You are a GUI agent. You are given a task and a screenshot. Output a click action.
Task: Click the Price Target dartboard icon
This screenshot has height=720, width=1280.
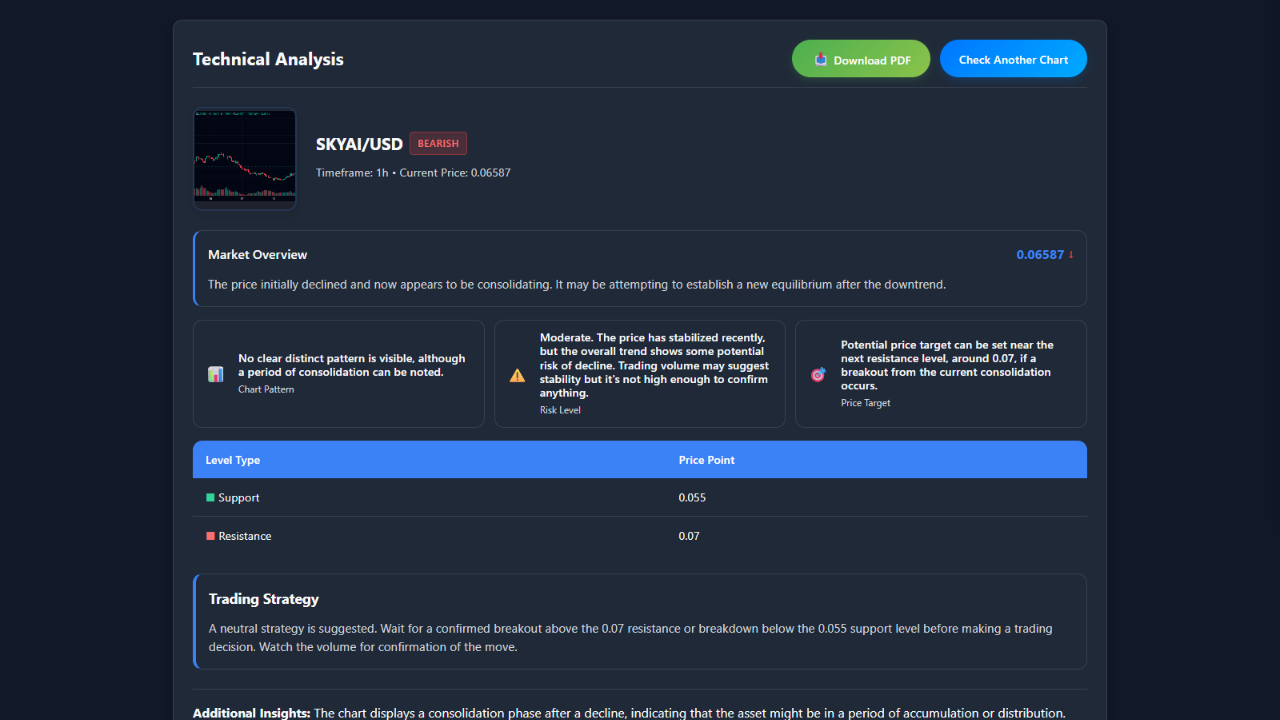[x=818, y=374]
